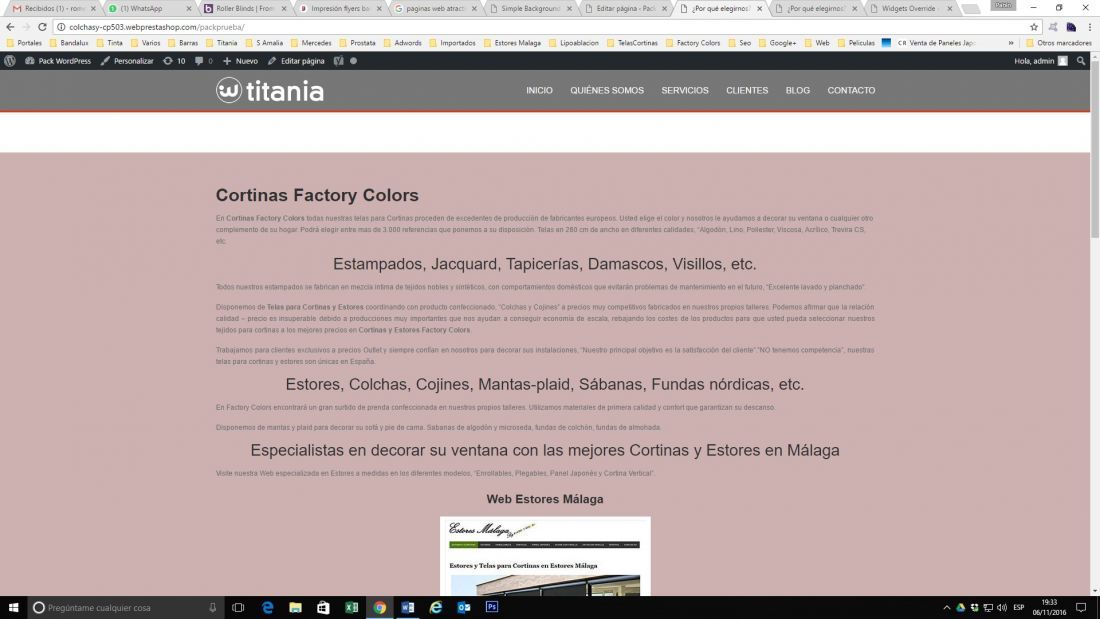Open Task View in taskbar
The image size is (1100, 619).
click(x=239, y=608)
